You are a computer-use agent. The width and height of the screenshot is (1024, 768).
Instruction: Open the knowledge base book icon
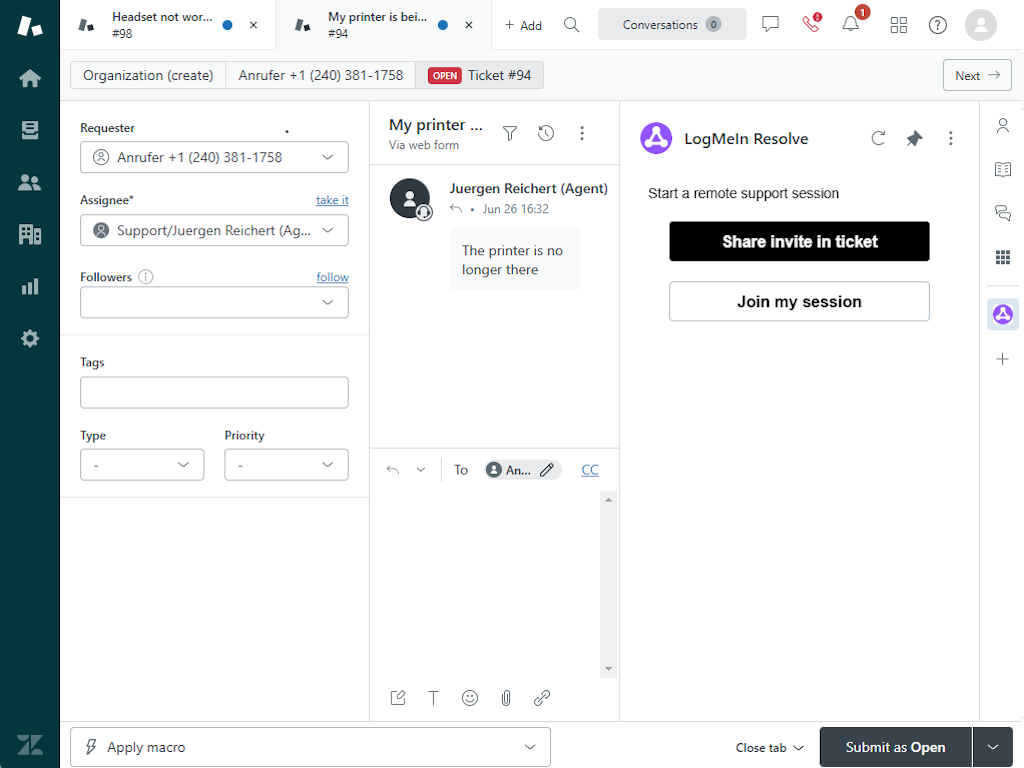pyautogui.click(x=1002, y=169)
